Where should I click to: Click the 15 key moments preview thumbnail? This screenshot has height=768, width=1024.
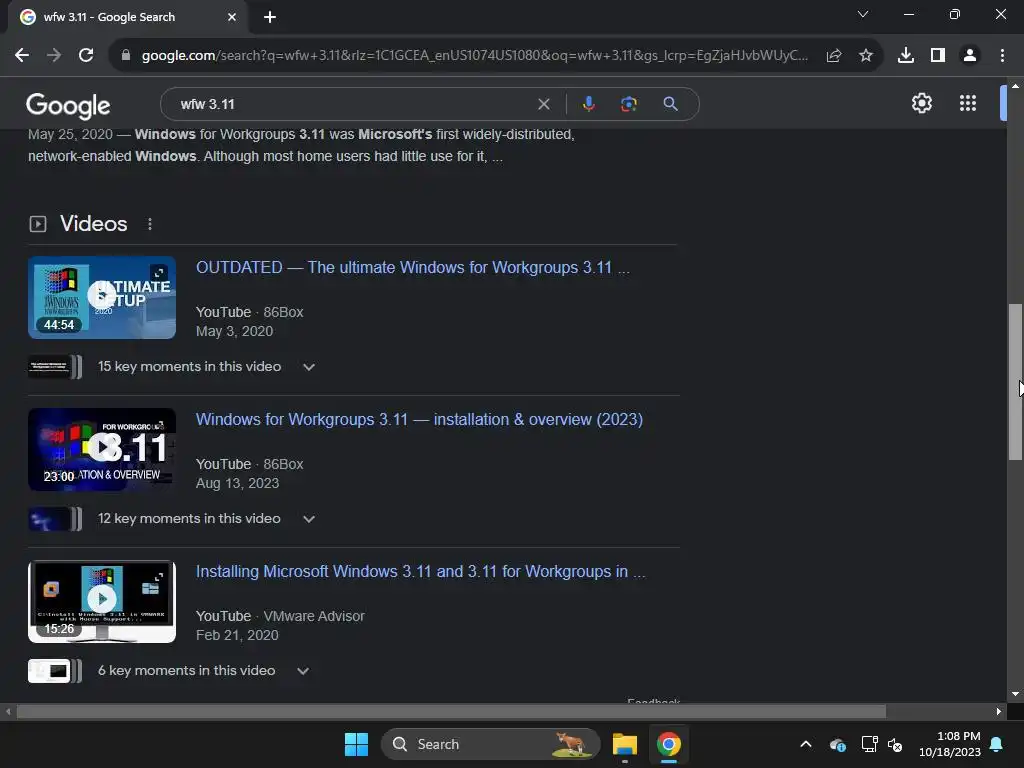pos(55,367)
